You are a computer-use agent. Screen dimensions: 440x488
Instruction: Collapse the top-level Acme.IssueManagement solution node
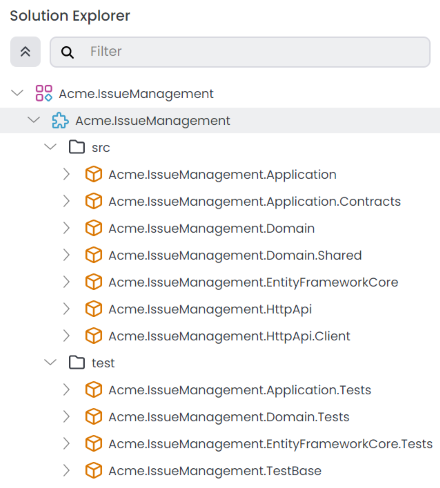click(17, 93)
